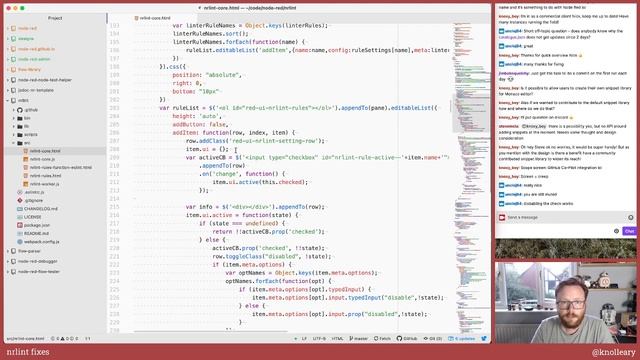Click the 'addButton: false,' code line
The image size is (640, 360).
pos(200,124)
